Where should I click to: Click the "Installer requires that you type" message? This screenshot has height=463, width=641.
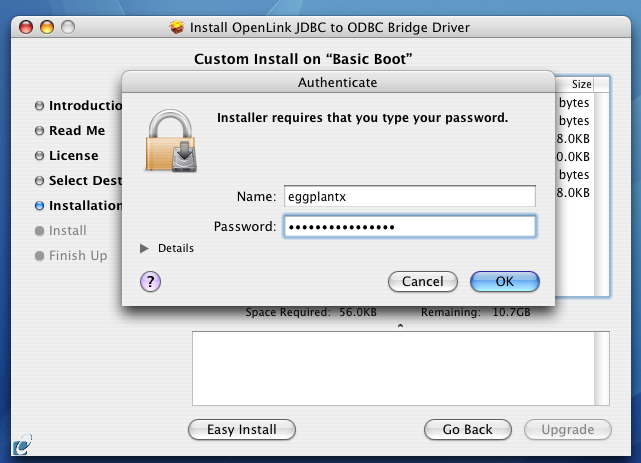click(x=362, y=118)
